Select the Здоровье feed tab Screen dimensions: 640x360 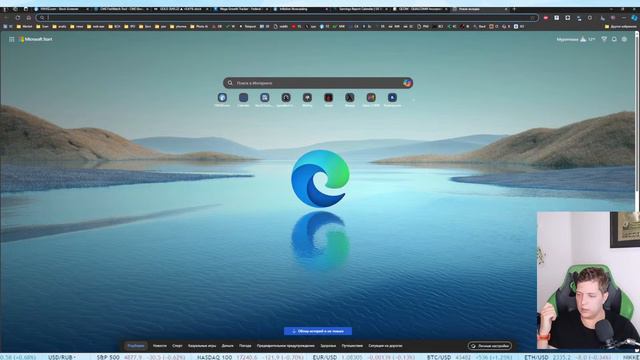click(x=328, y=346)
